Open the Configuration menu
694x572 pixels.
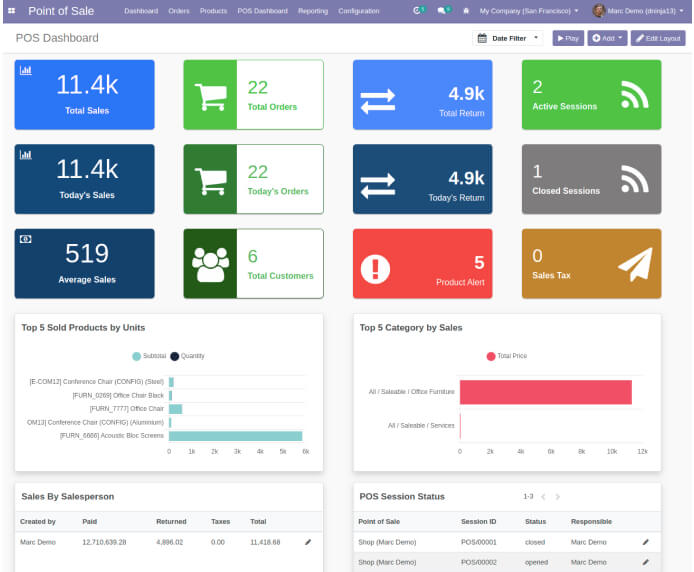[x=358, y=11]
